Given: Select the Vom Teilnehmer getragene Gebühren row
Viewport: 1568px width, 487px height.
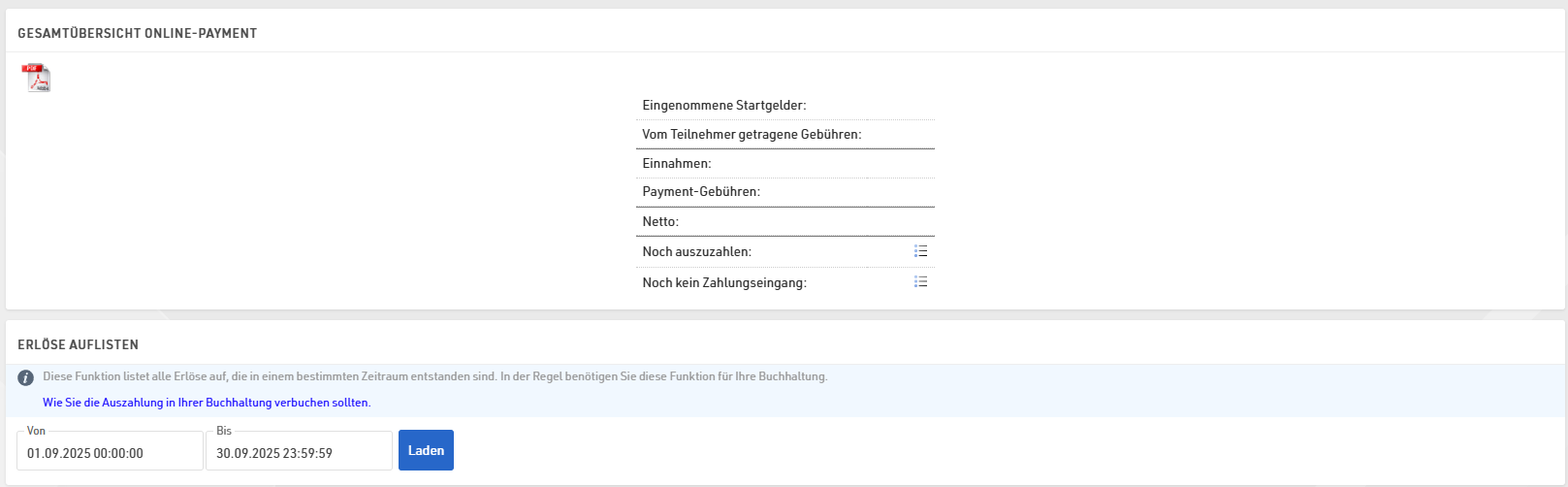Looking at the screenshot, I should click(751, 134).
